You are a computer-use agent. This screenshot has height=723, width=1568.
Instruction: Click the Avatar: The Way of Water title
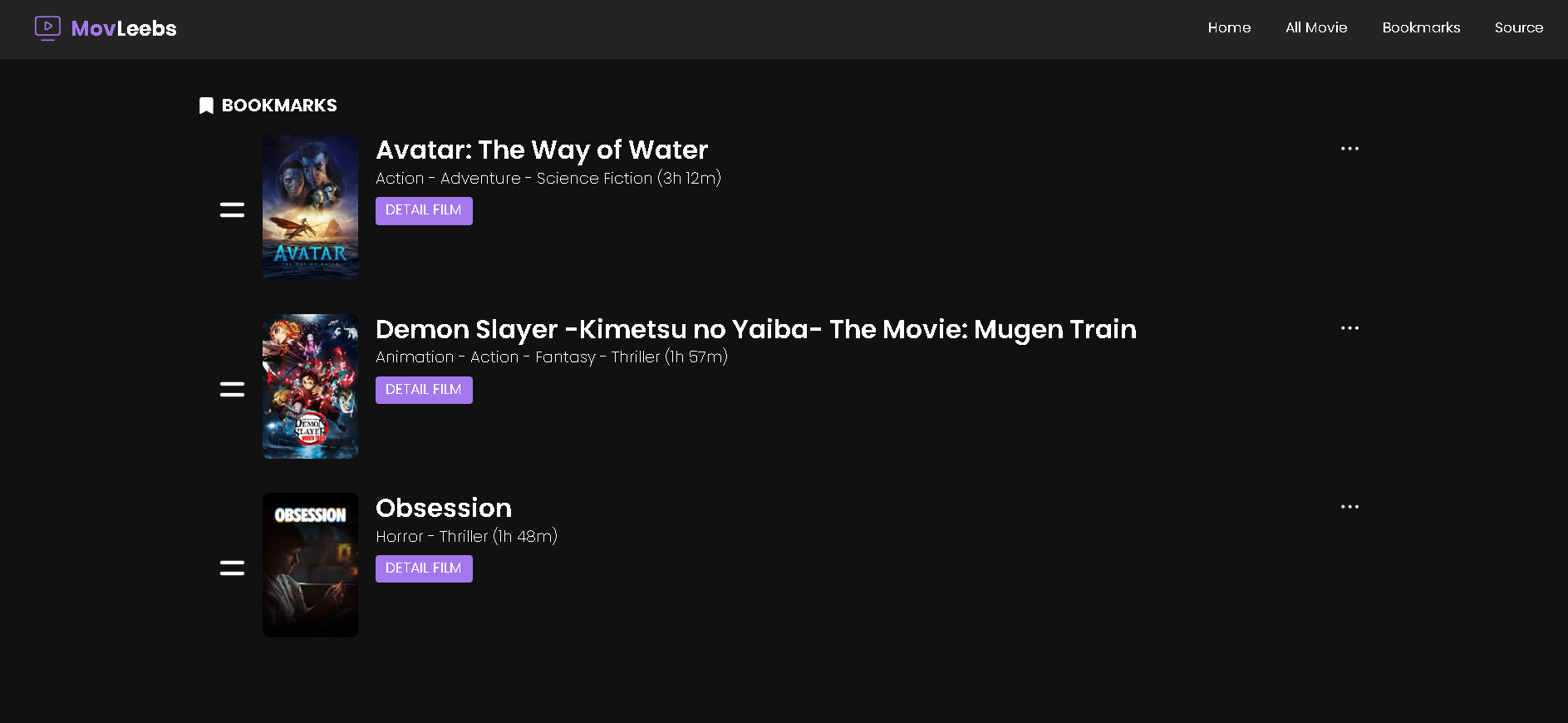coord(542,150)
